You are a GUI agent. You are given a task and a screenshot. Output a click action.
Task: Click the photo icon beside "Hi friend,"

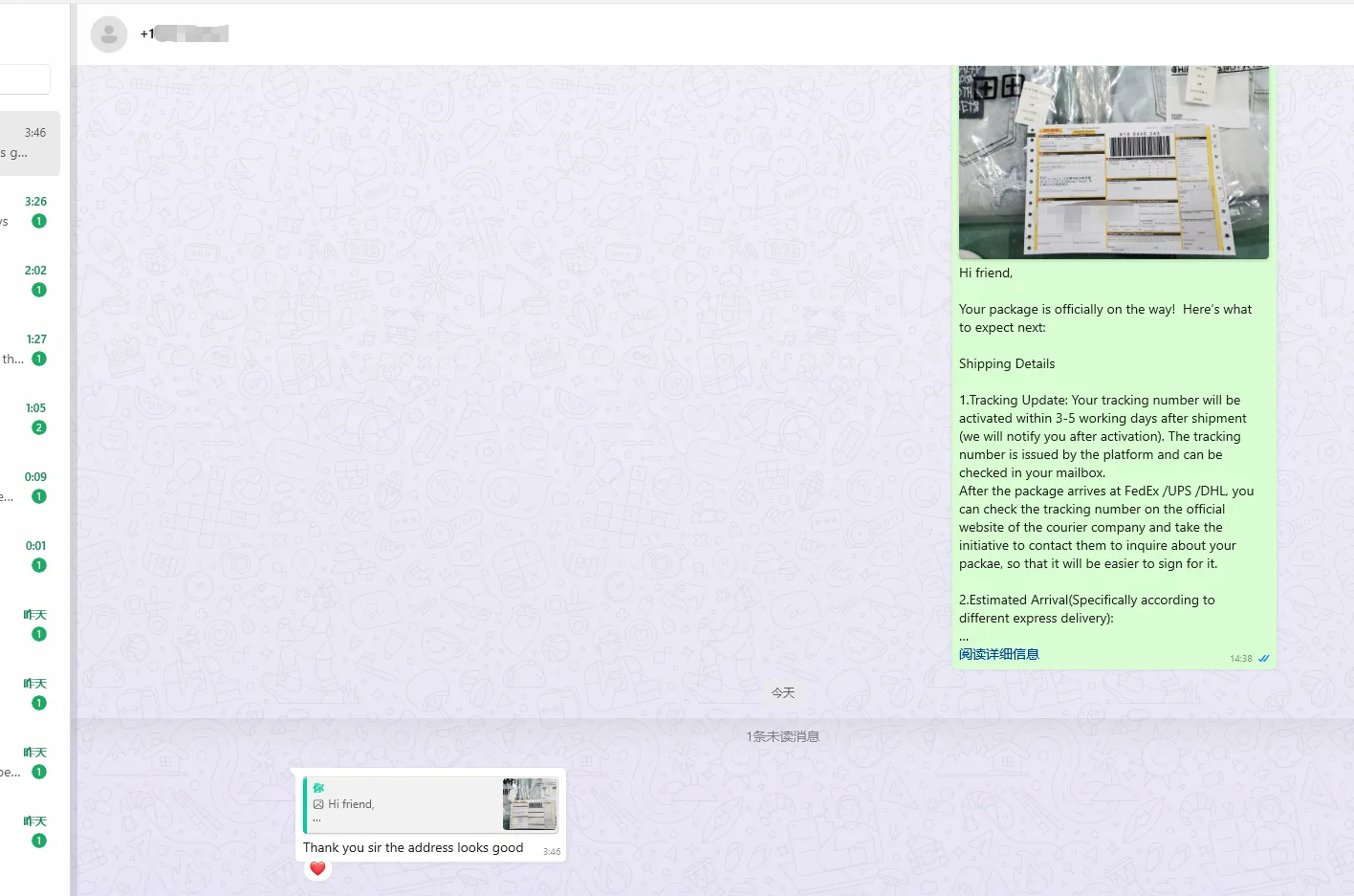(318, 804)
